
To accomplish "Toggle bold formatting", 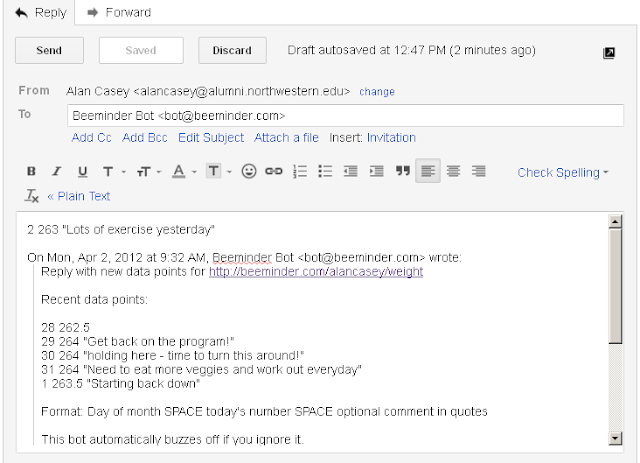I will click(x=31, y=172).
